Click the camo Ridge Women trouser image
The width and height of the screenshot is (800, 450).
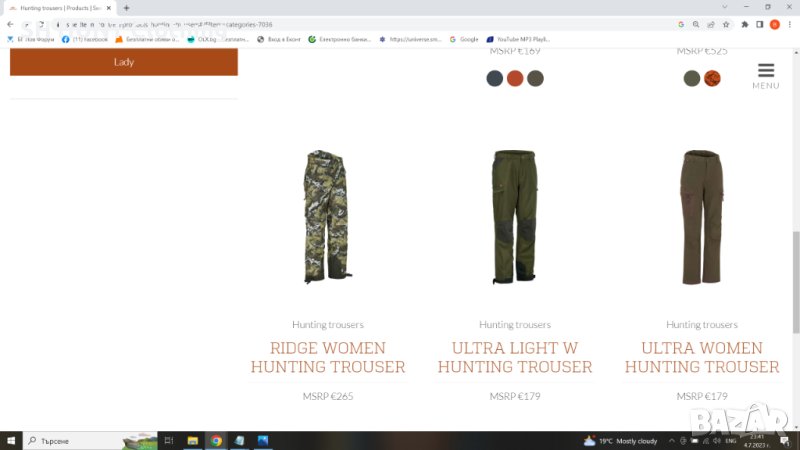(327, 217)
